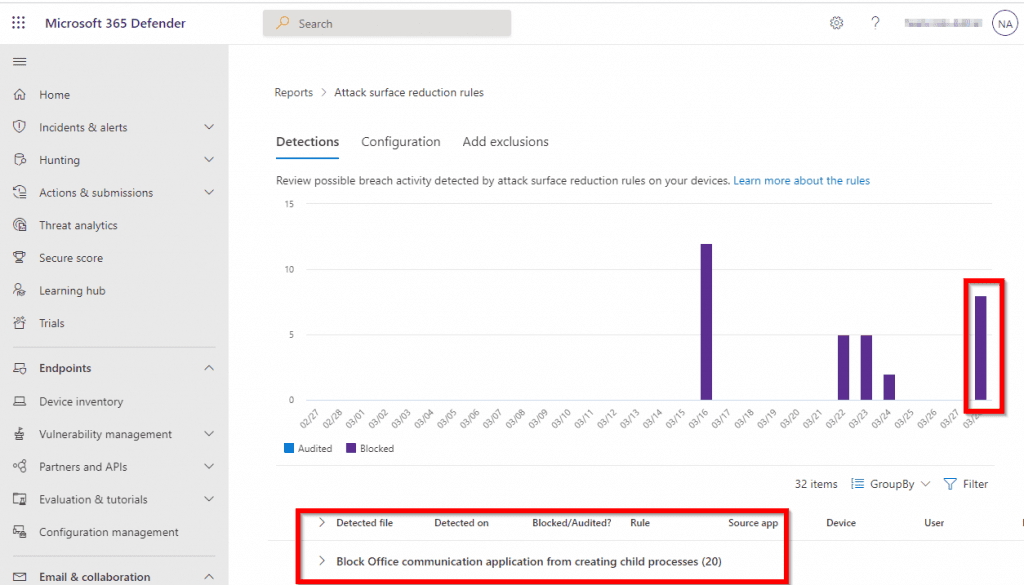
Task: Expand all groups via header chevron
Action: (x=321, y=522)
